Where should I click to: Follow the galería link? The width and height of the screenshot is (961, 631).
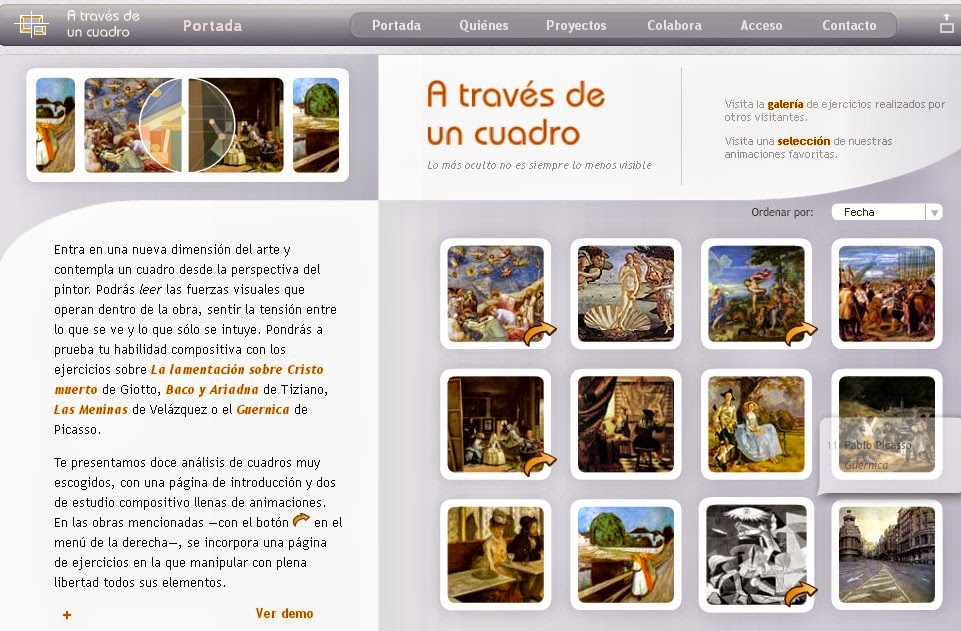click(785, 104)
